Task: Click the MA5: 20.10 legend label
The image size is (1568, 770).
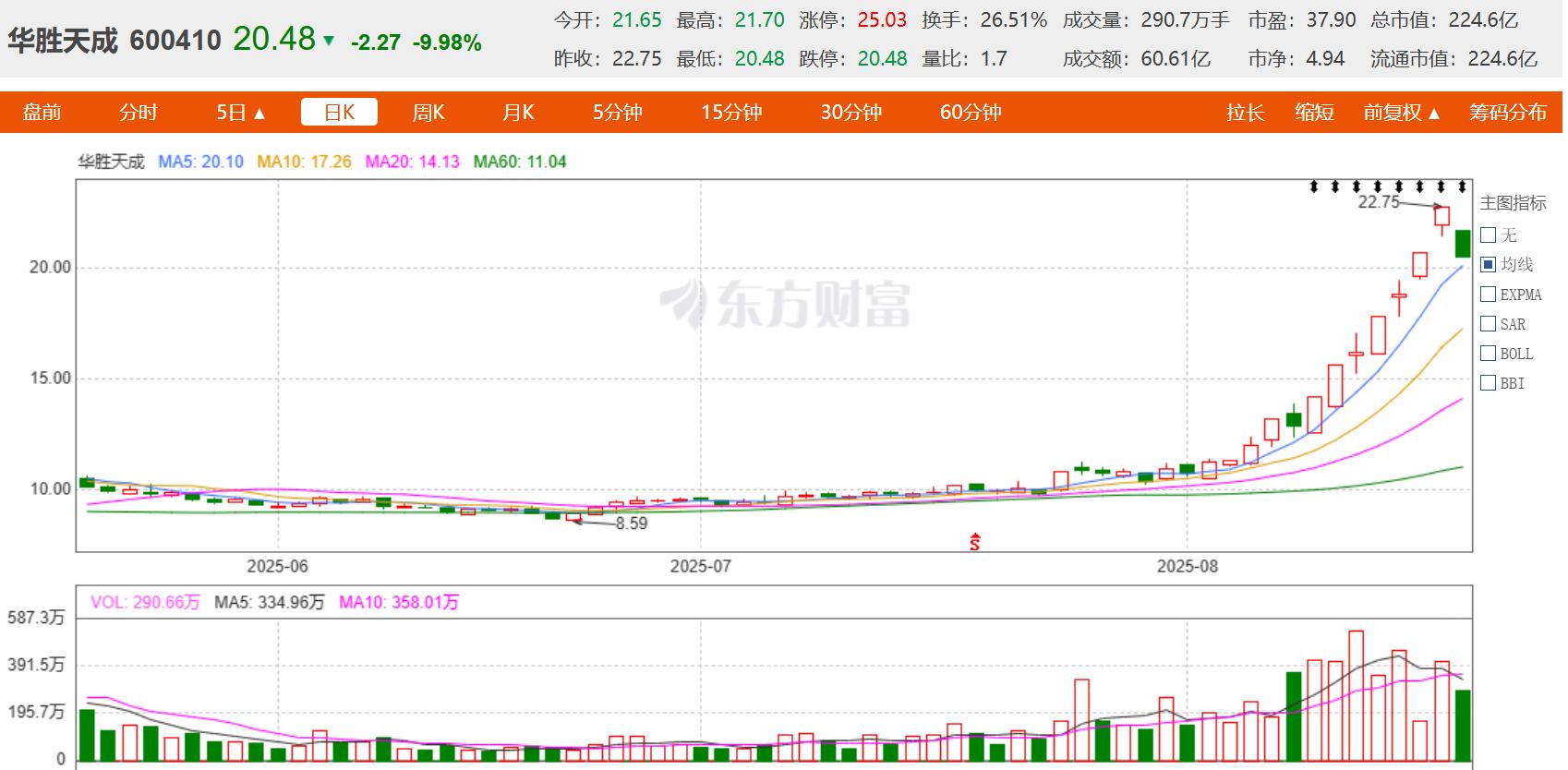Action: coord(200,162)
